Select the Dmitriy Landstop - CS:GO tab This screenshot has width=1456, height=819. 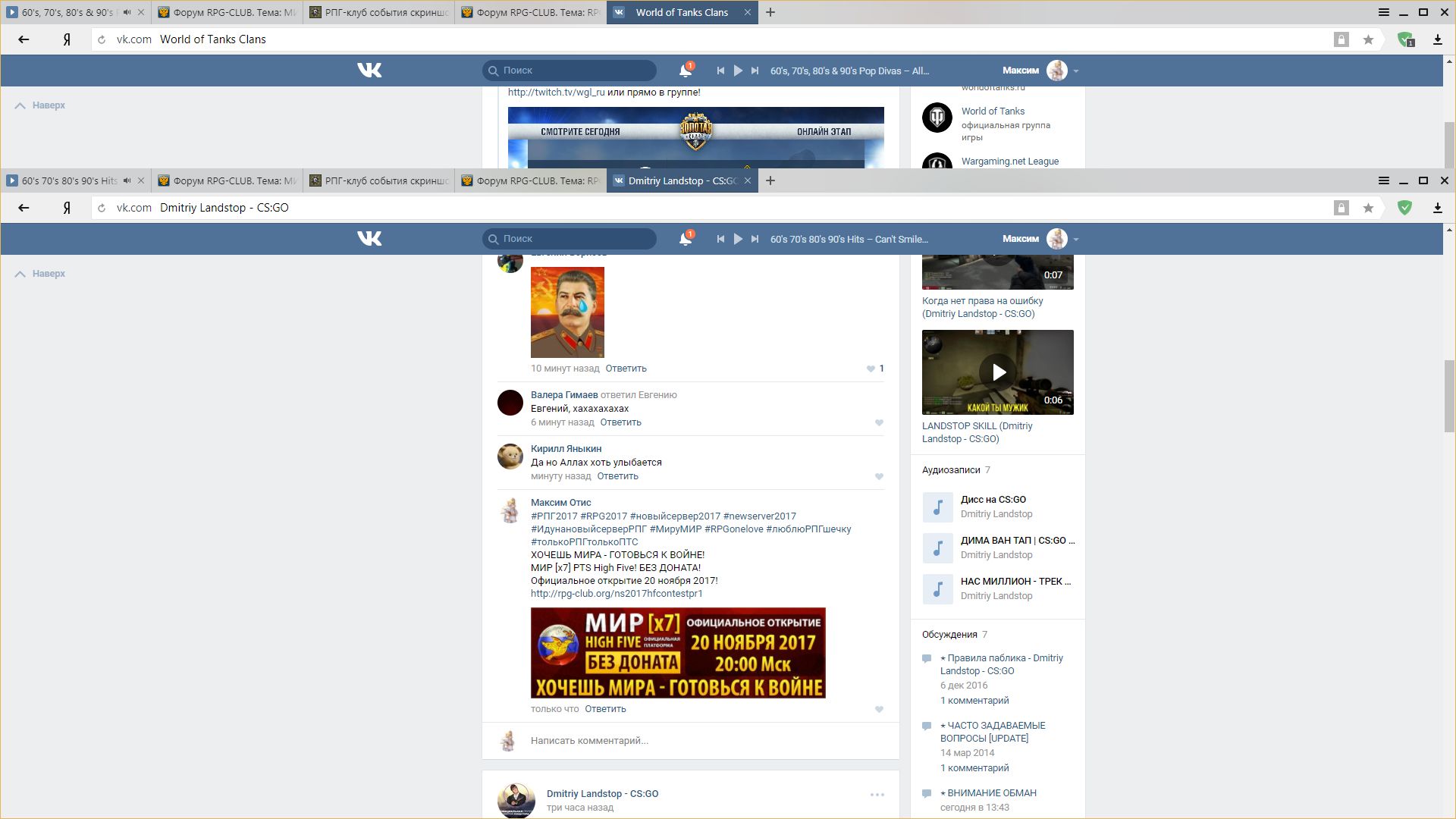coord(681,180)
